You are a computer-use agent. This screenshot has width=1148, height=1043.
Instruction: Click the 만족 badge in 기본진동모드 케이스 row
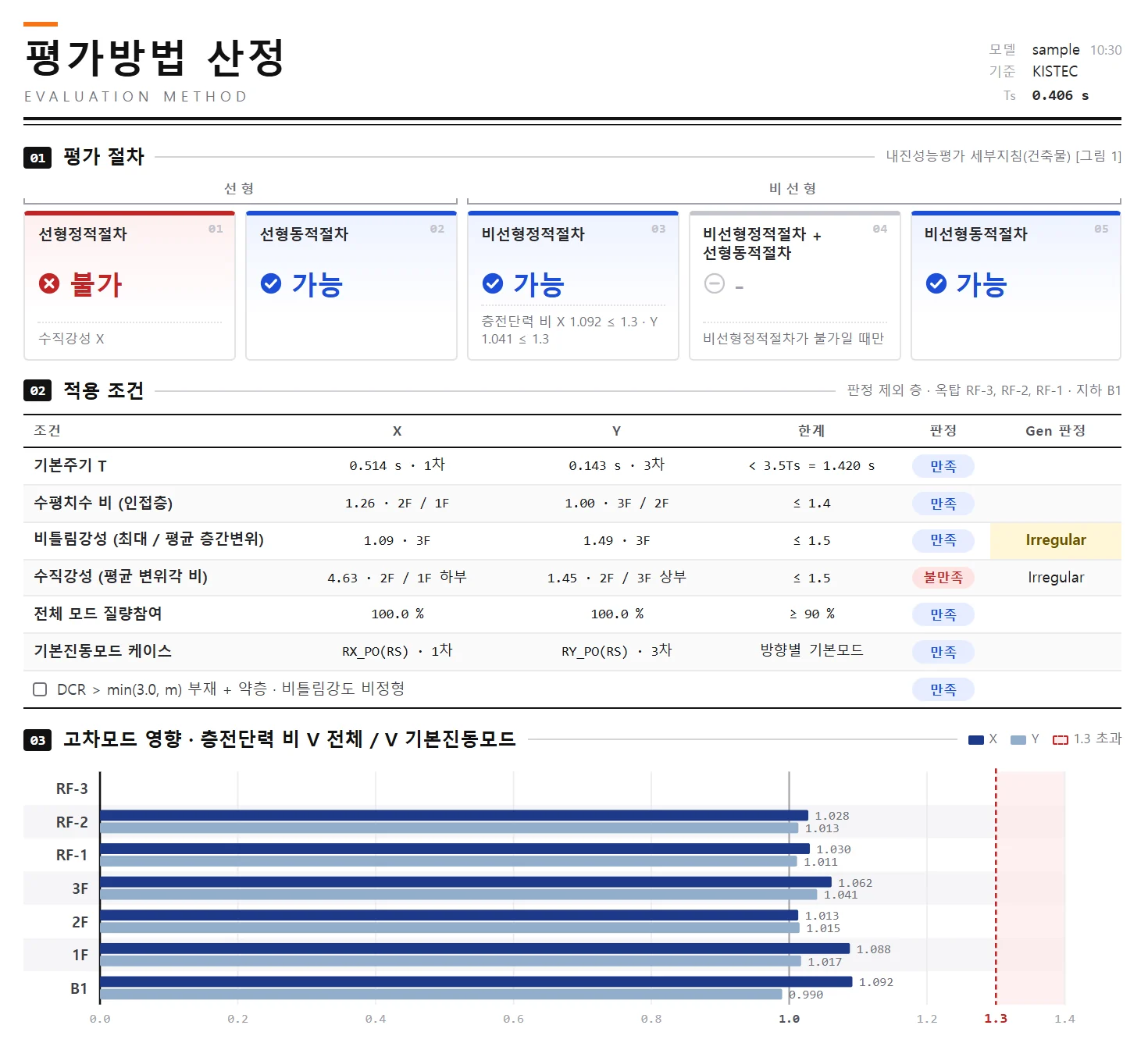(943, 652)
